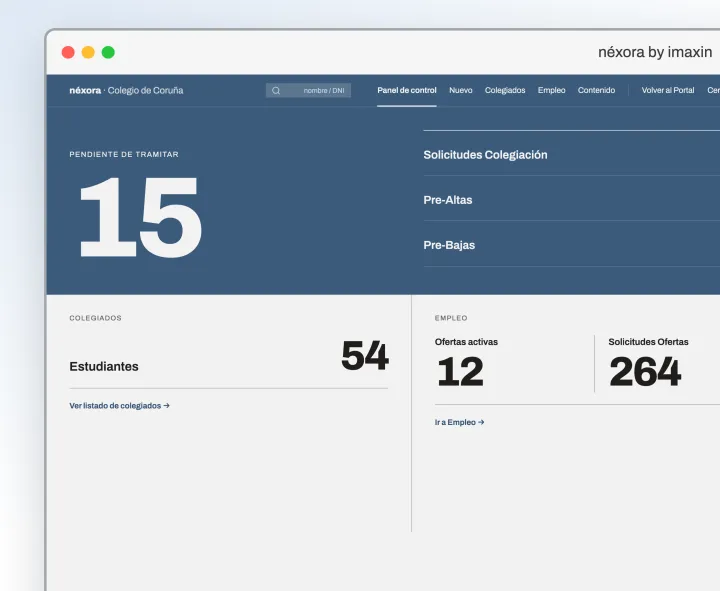Click the néxora Colegio de Coruña logo
This screenshot has width=720, height=591.
[126, 90]
